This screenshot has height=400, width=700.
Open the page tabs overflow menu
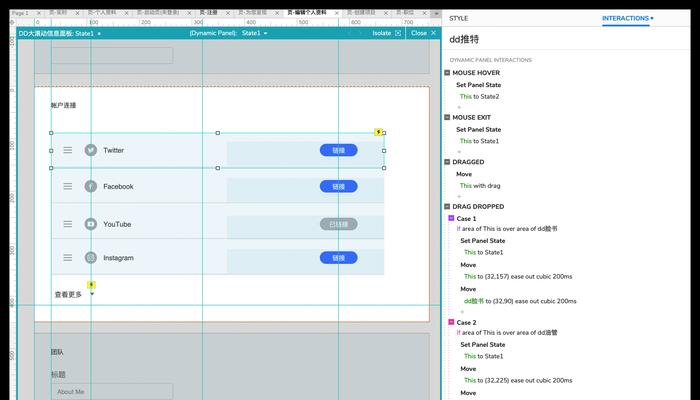pyautogui.click(x=436, y=13)
